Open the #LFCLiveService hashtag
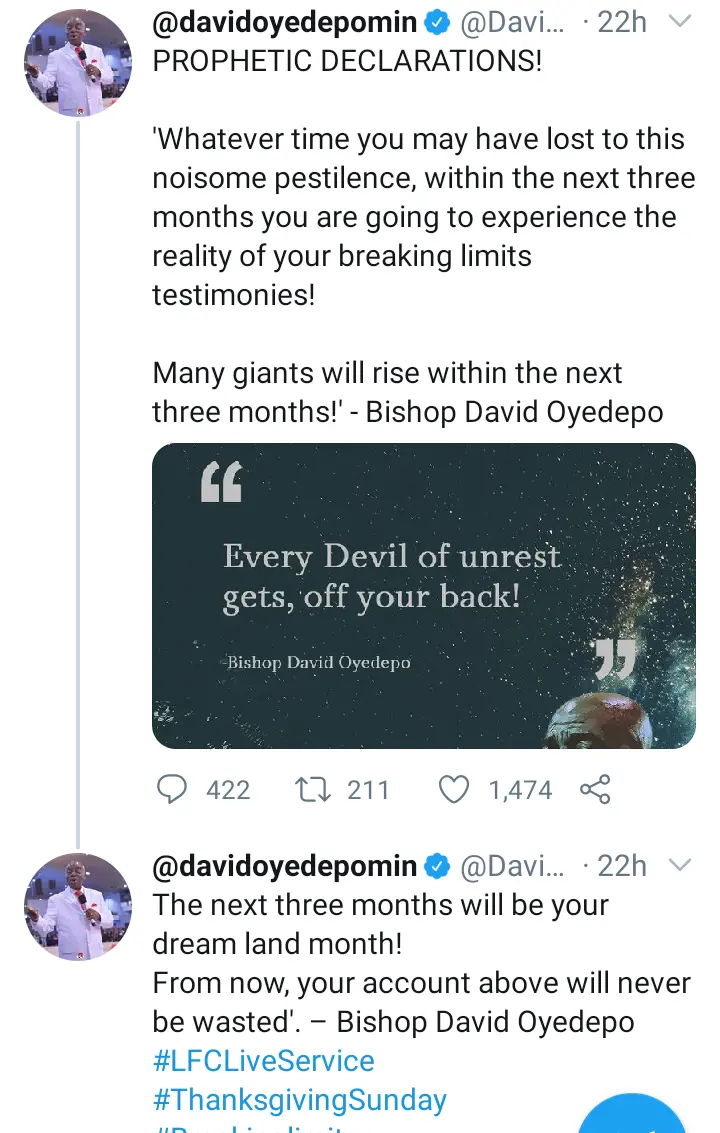This screenshot has width=720, height=1133. 263,1061
